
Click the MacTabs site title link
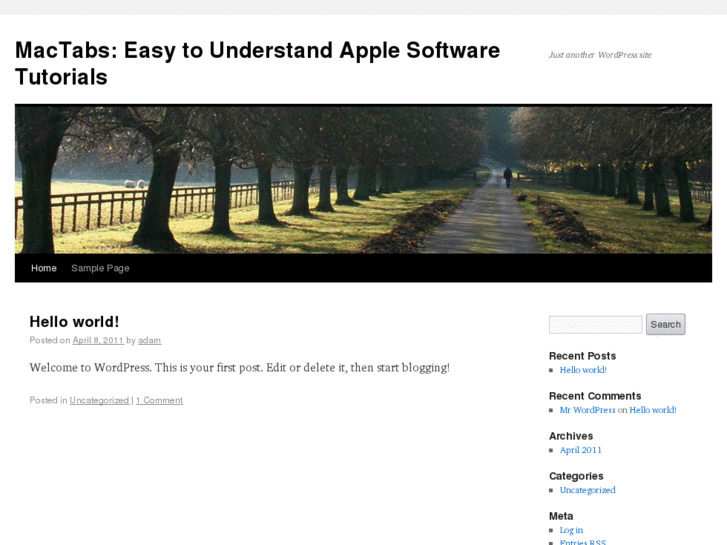tap(257, 63)
